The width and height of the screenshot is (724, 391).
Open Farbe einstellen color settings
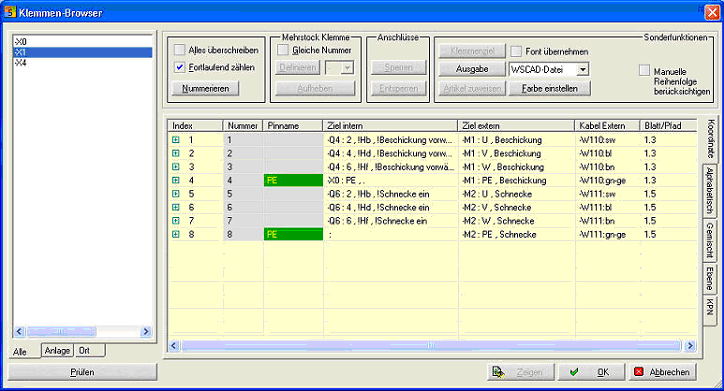[549, 88]
